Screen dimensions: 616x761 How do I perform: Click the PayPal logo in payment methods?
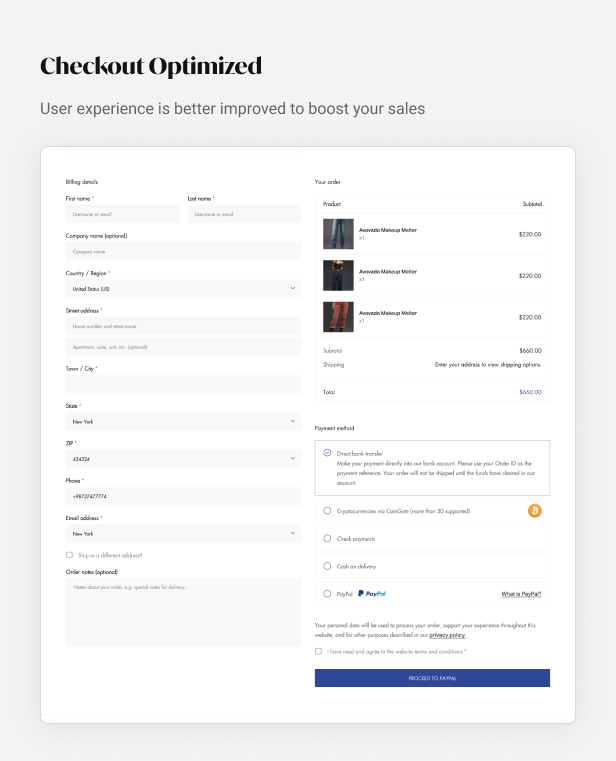[x=372, y=594]
